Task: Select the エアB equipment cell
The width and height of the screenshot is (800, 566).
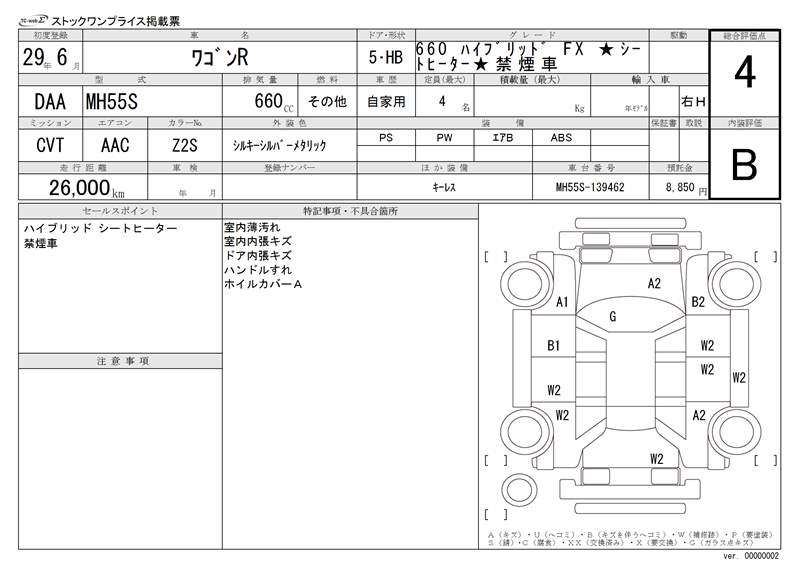Action: pyautogui.click(x=503, y=137)
